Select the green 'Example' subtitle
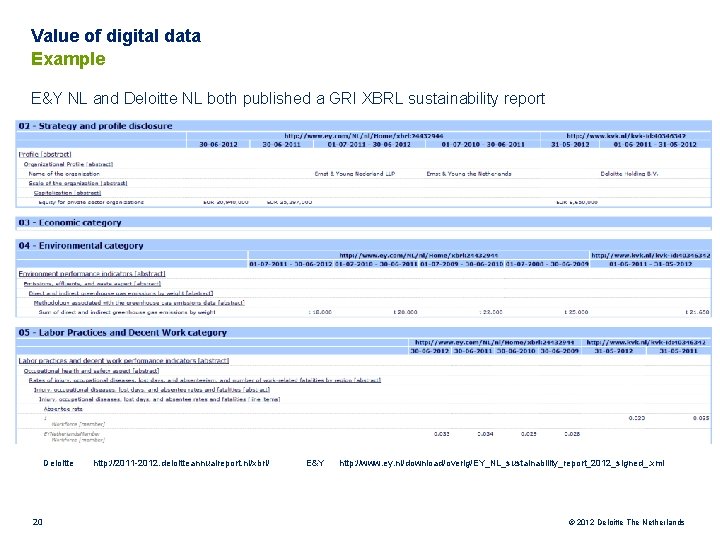 [x=68, y=59]
